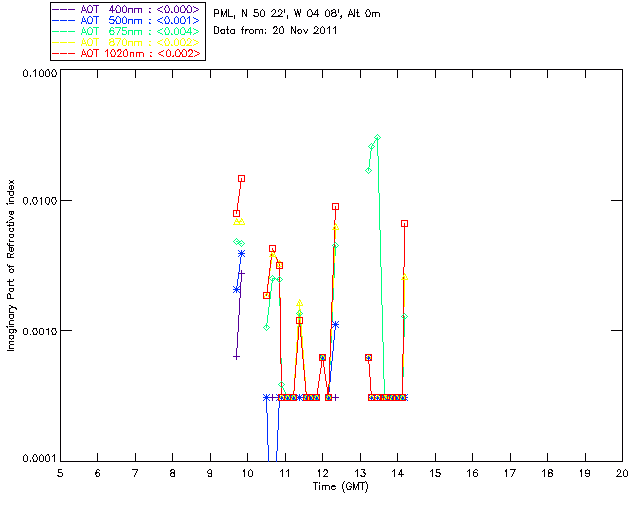Viewport: 640px width, 512px height.
Task: Click the x-axis tick label 9
Action: 210,473
